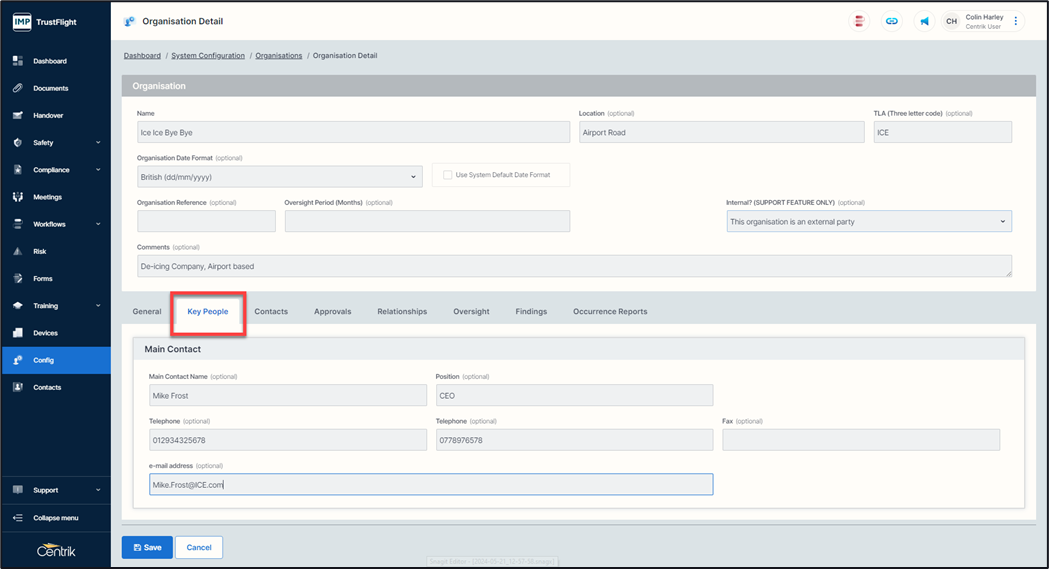This screenshot has width=1049, height=569.
Task: Open the Internal organisation type dropdown
Action: pos(868,221)
